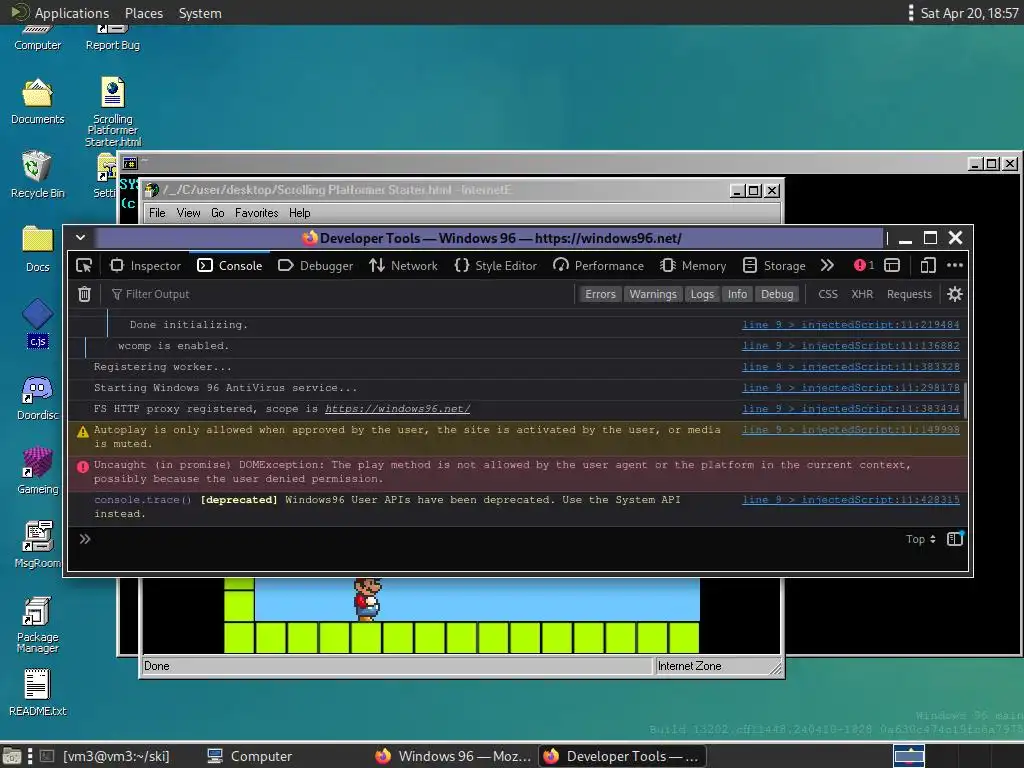Open the View menu in InternetE window
1024x768 pixels.
click(x=188, y=213)
